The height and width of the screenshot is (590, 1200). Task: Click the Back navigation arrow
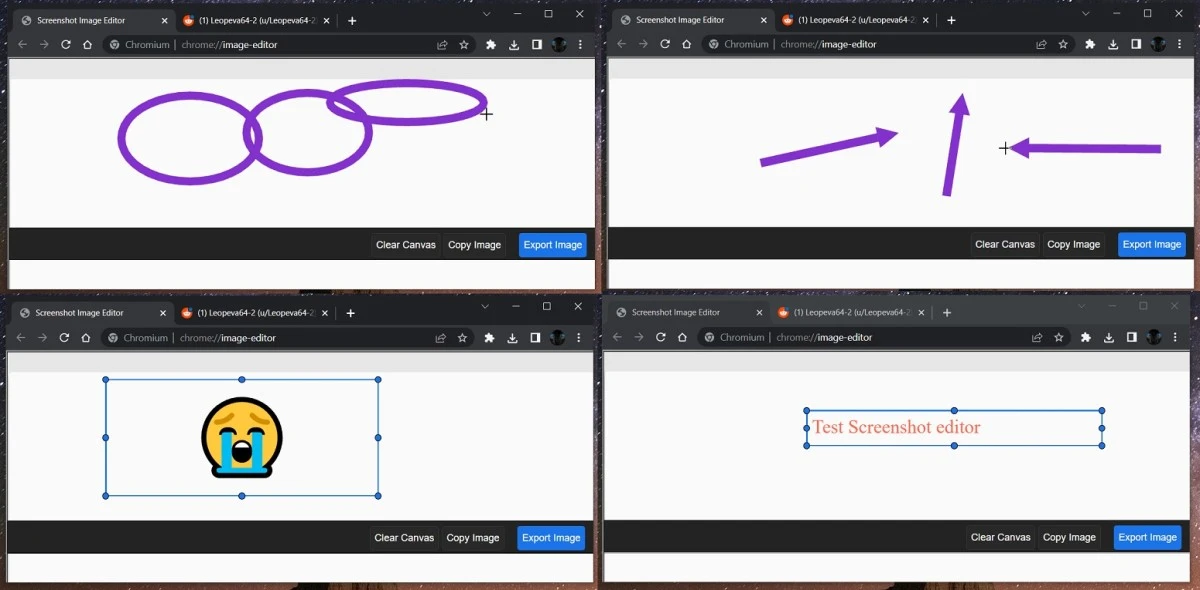pos(22,44)
